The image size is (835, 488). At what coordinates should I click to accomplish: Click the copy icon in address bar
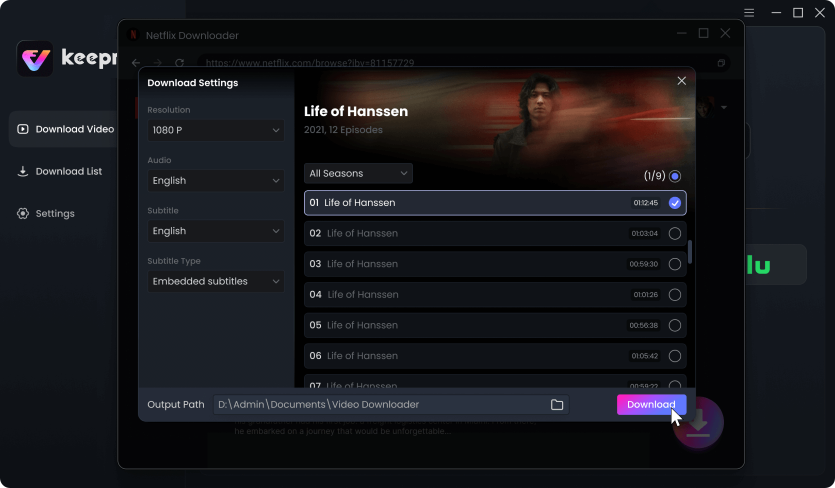721,63
